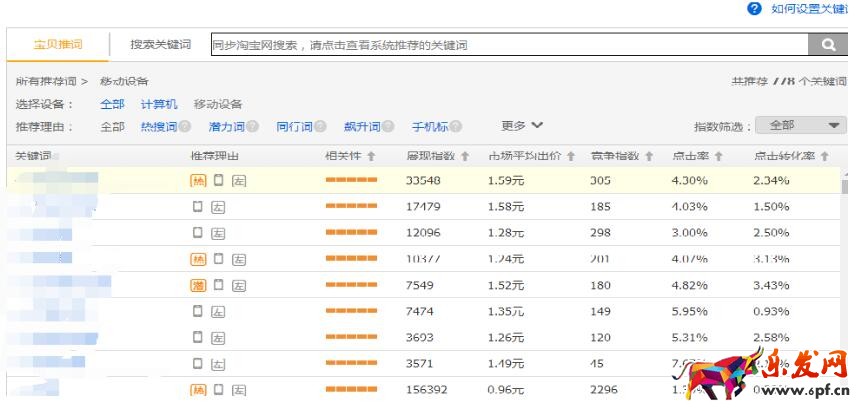
Task: Open the 指数筛选 dropdown
Action: (801, 126)
